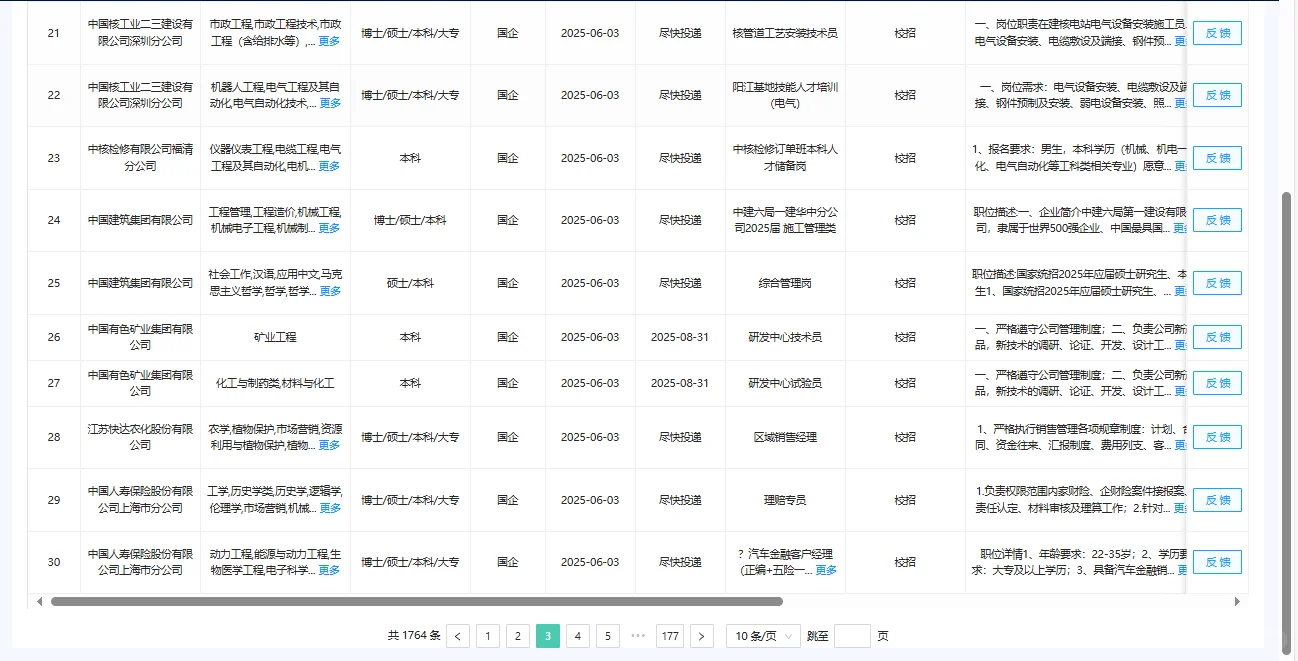
Task: Expand 更多 in row 28 农学 majors list
Action: coord(330,443)
